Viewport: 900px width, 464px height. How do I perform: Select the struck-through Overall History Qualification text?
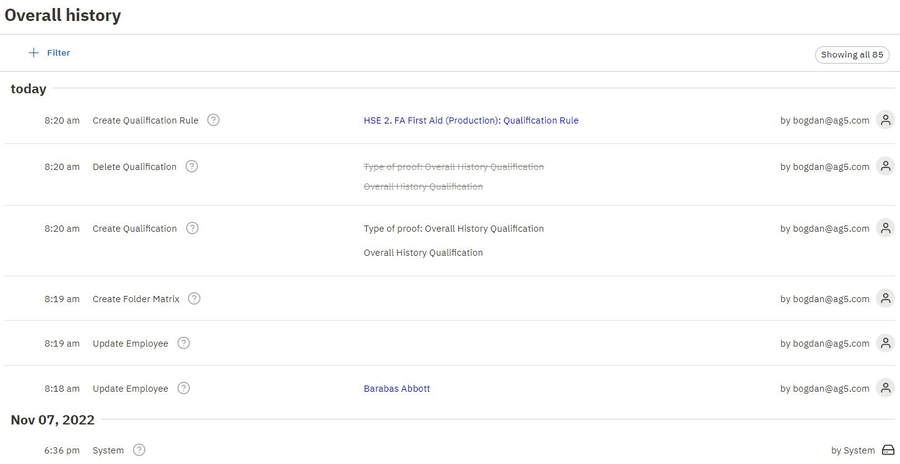pyautogui.click(x=423, y=187)
